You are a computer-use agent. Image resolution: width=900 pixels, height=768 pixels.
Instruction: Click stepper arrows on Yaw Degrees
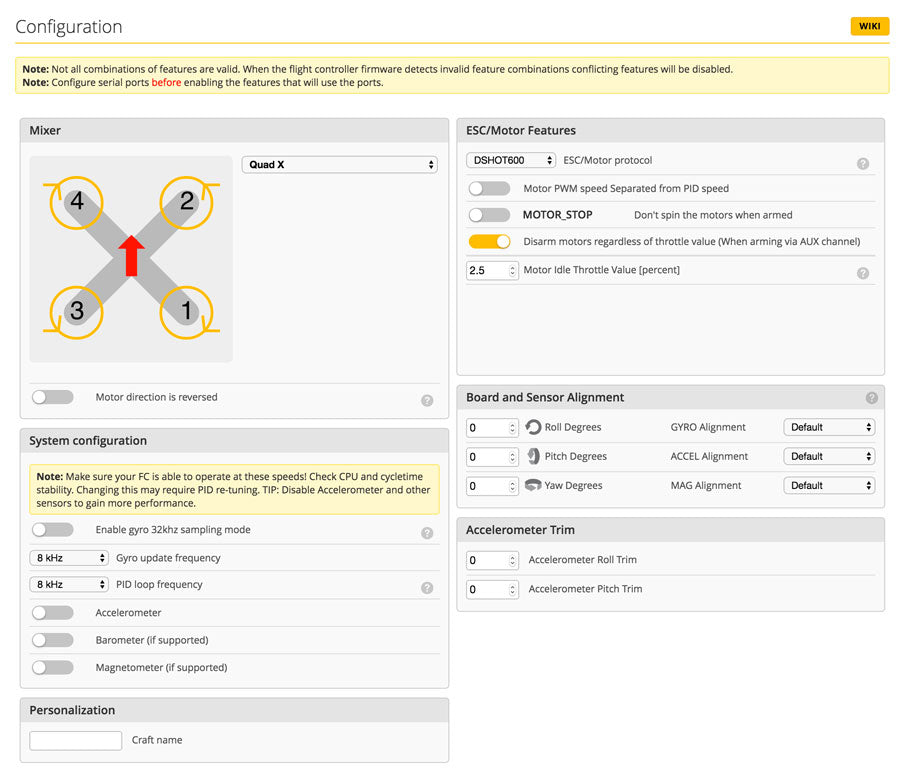click(513, 486)
